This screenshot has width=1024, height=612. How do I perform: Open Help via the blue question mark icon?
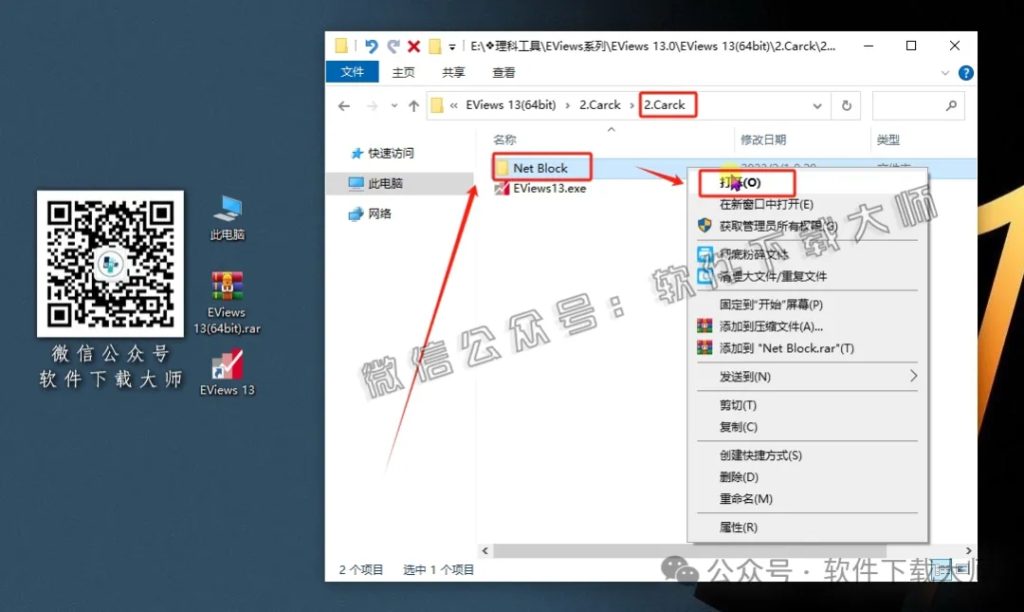964,72
